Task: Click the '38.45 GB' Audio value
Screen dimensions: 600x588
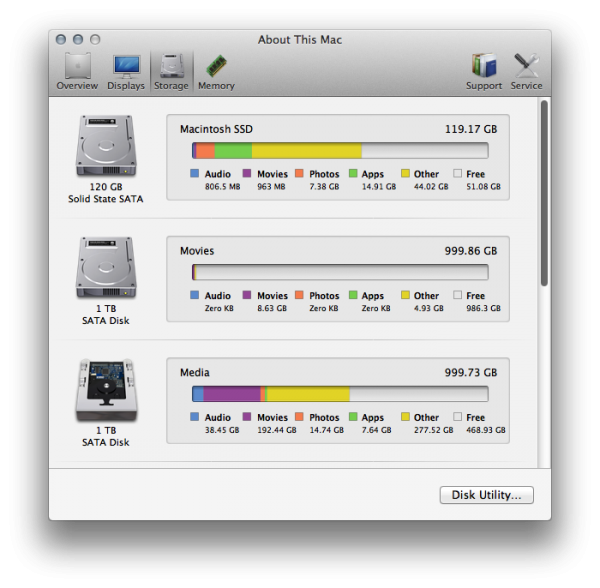Action: [222, 430]
